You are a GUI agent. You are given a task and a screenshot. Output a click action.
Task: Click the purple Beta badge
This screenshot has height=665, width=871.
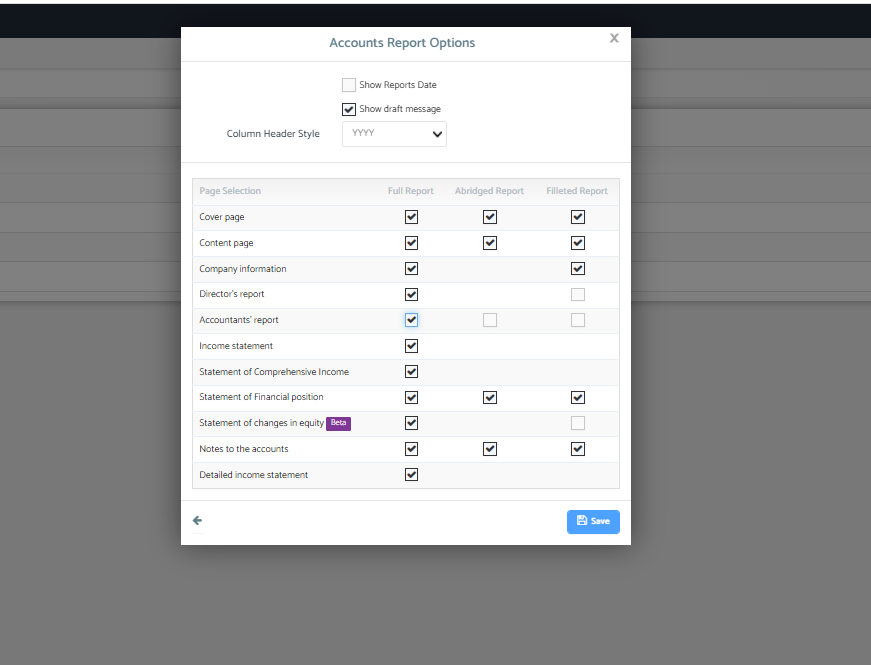click(x=338, y=423)
